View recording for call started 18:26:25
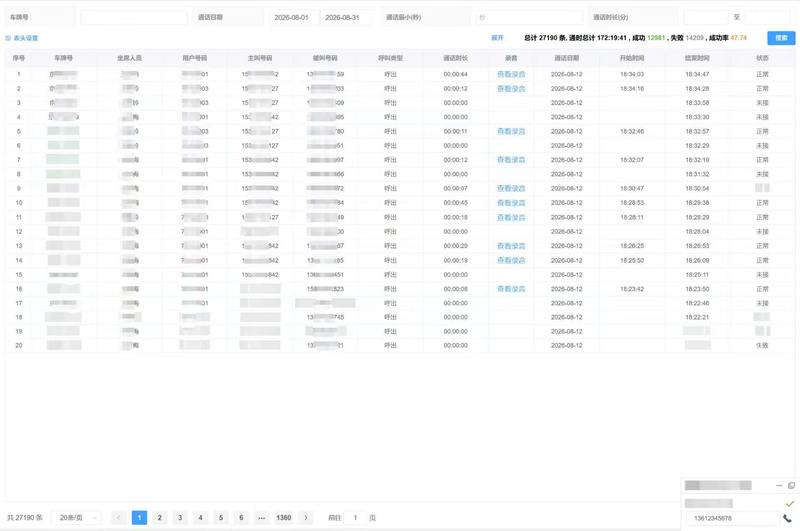 click(511, 246)
